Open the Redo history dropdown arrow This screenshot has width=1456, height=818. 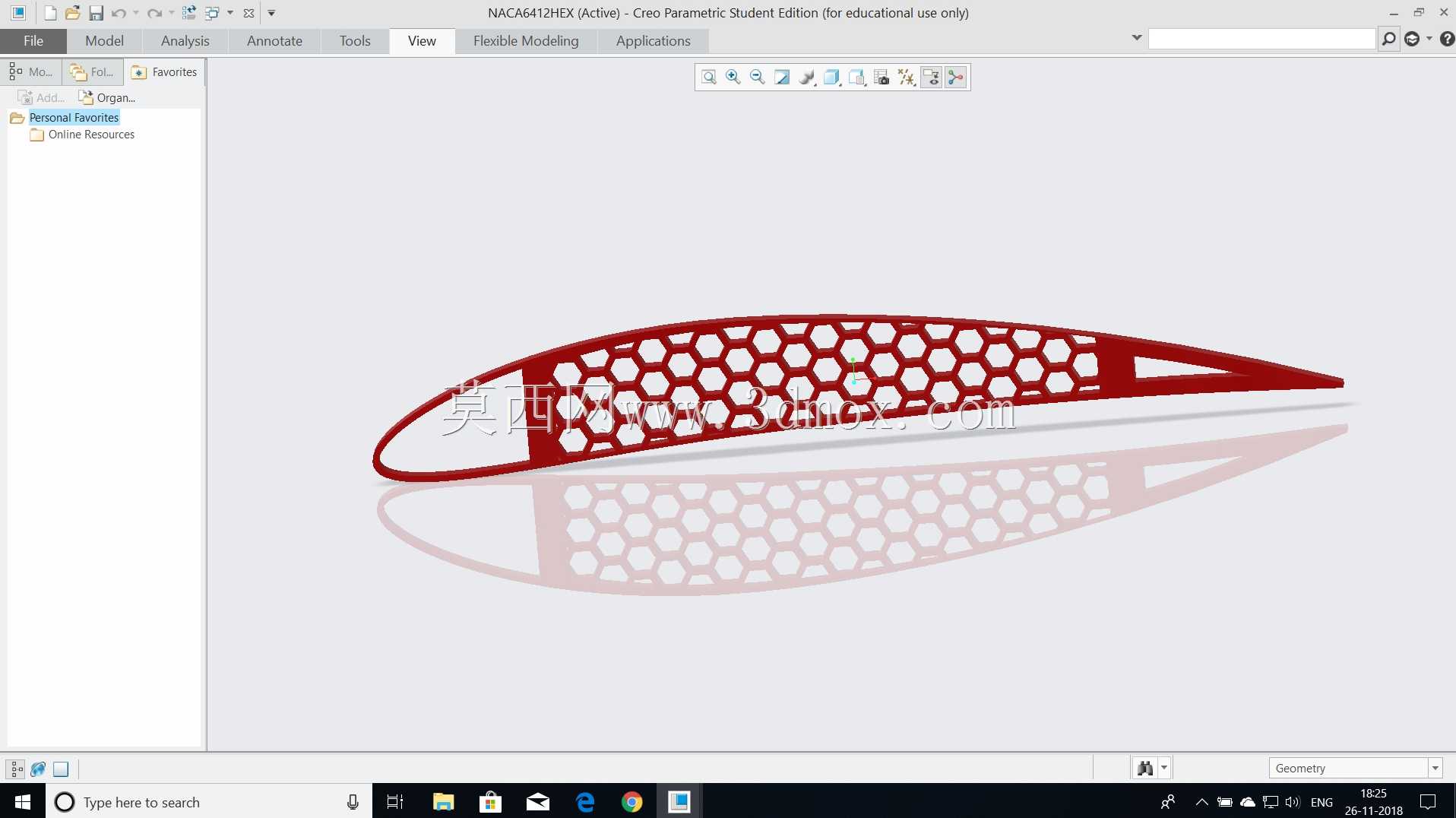(x=172, y=13)
